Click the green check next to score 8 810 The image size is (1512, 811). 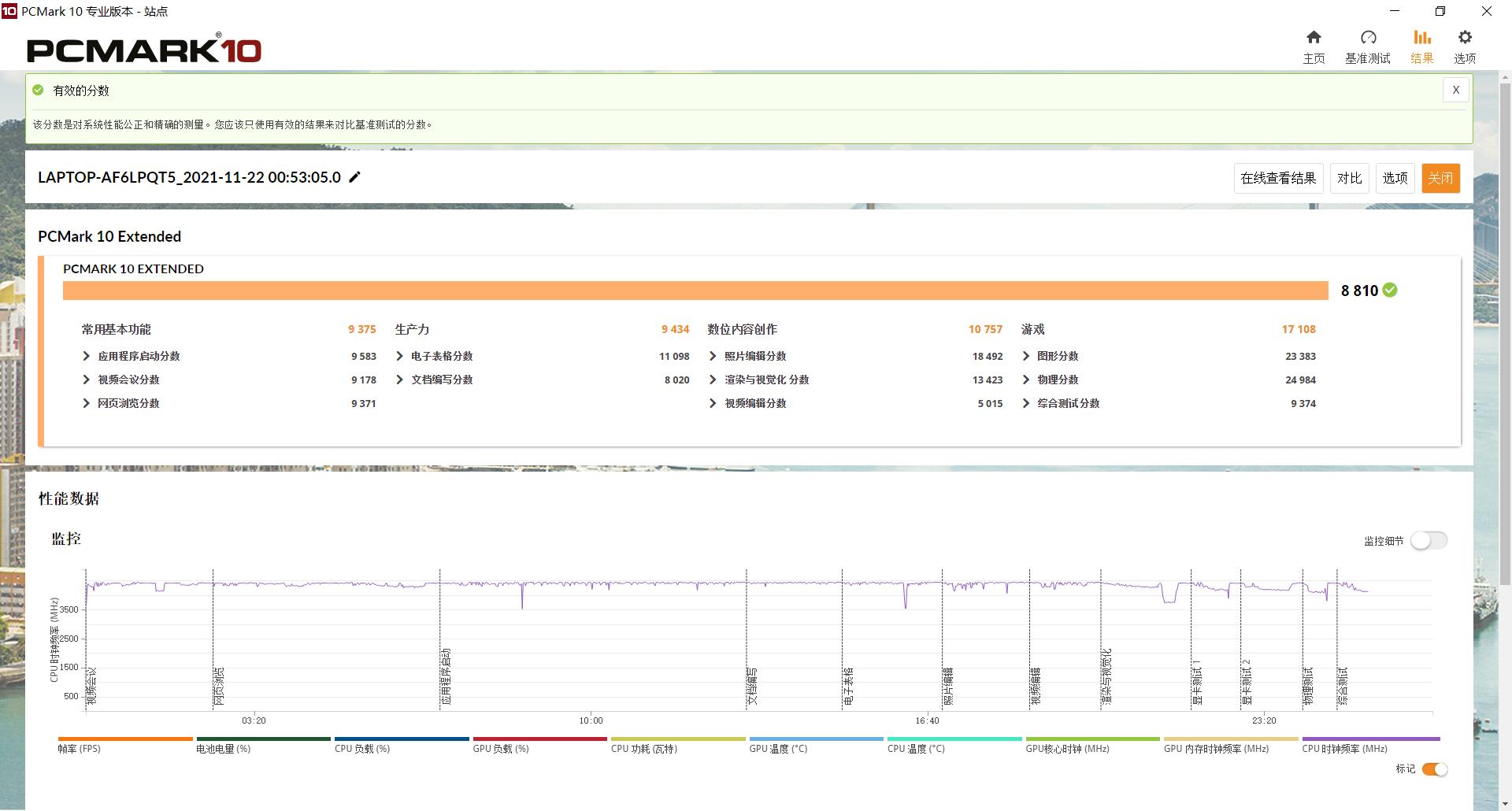click(1390, 291)
